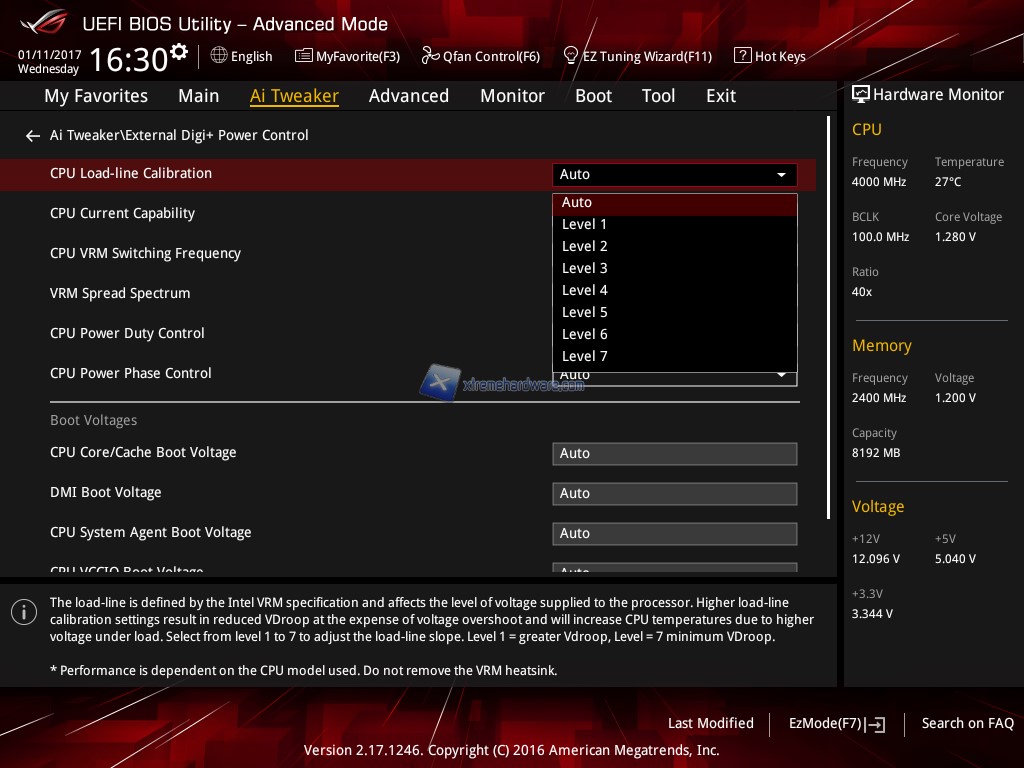Launch EZ Tuning Wizard(F11) lightbulb icon
Screen dimensions: 1024x768
pyautogui.click(x=571, y=56)
